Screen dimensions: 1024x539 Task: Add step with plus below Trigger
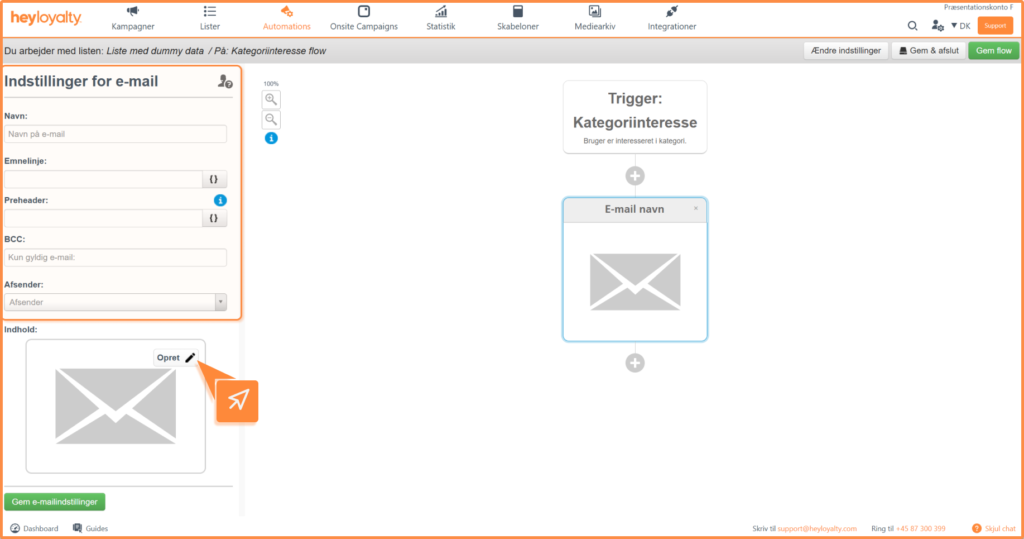pyautogui.click(x=635, y=176)
